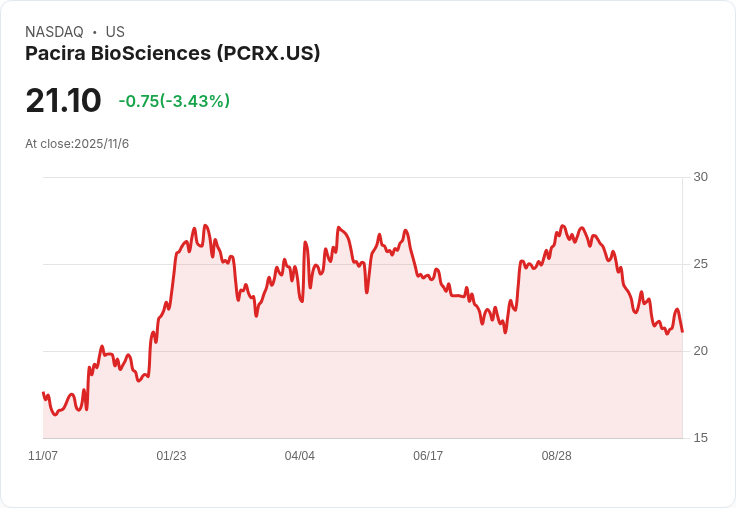
Task: Click the 04/04 date on the x-axis
Action: [x=300, y=456]
